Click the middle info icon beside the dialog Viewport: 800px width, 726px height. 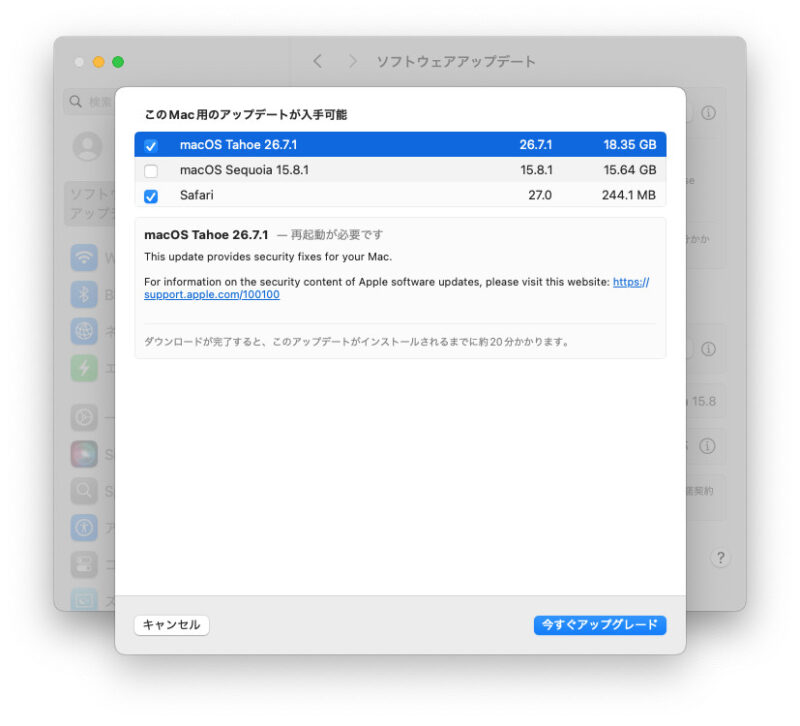point(708,349)
